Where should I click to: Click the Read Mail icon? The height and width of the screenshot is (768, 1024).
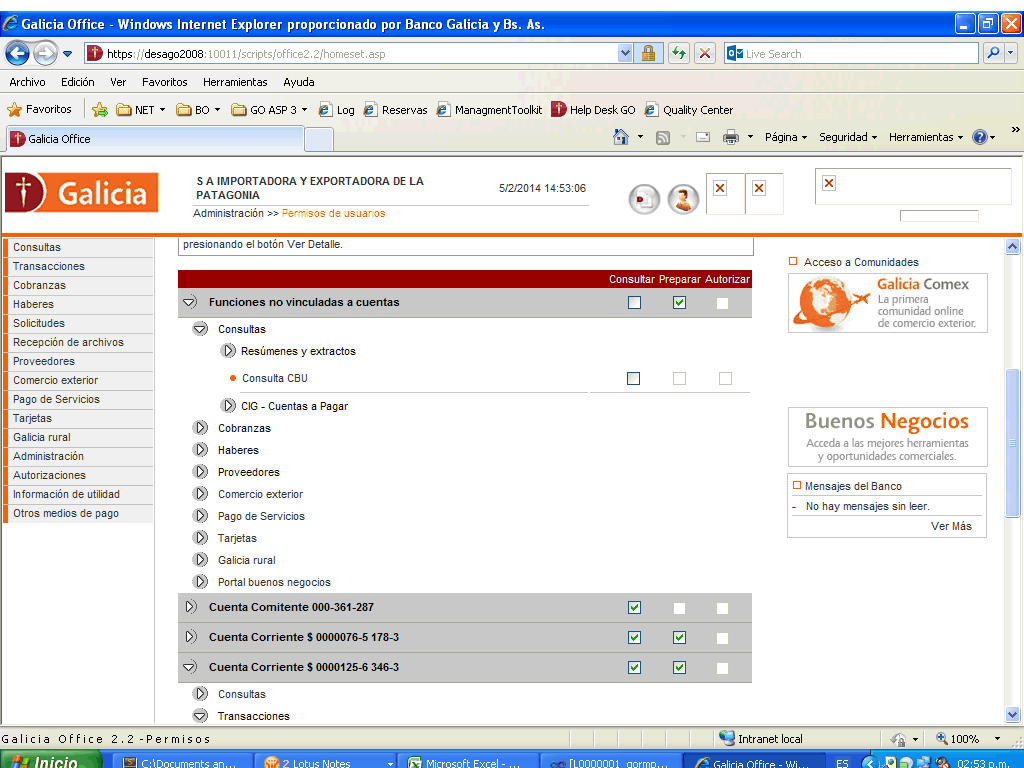(x=703, y=137)
